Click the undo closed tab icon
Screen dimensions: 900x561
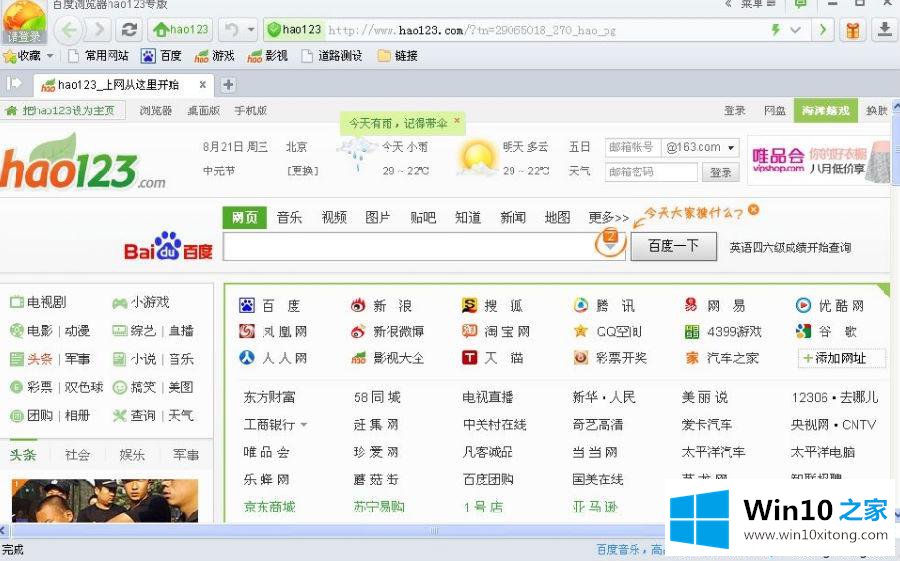tap(232, 30)
